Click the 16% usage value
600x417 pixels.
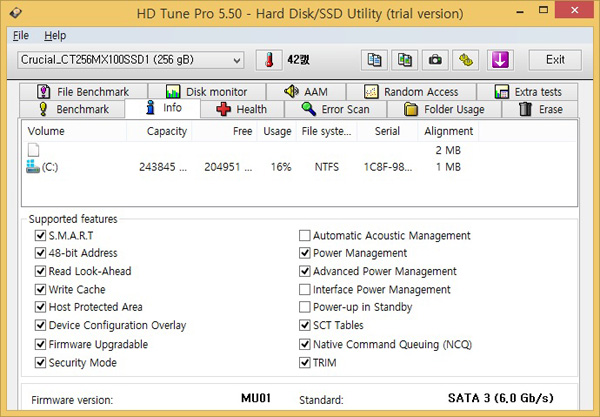coord(281,167)
